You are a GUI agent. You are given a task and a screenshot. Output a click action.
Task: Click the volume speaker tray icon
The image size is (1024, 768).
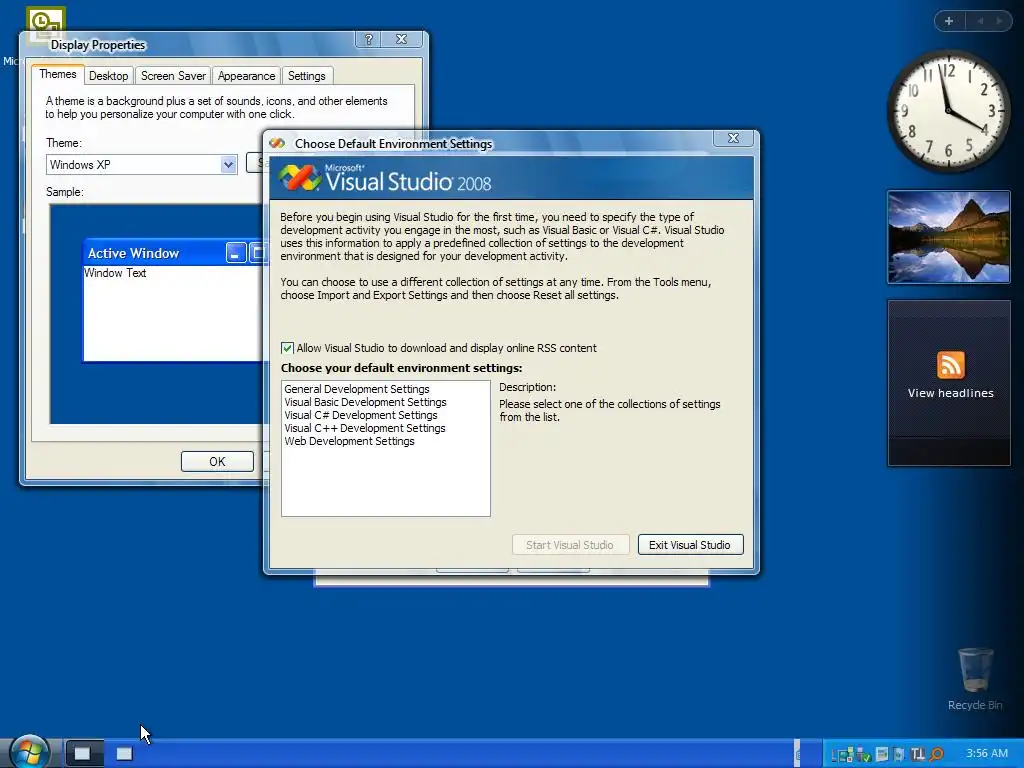point(899,754)
